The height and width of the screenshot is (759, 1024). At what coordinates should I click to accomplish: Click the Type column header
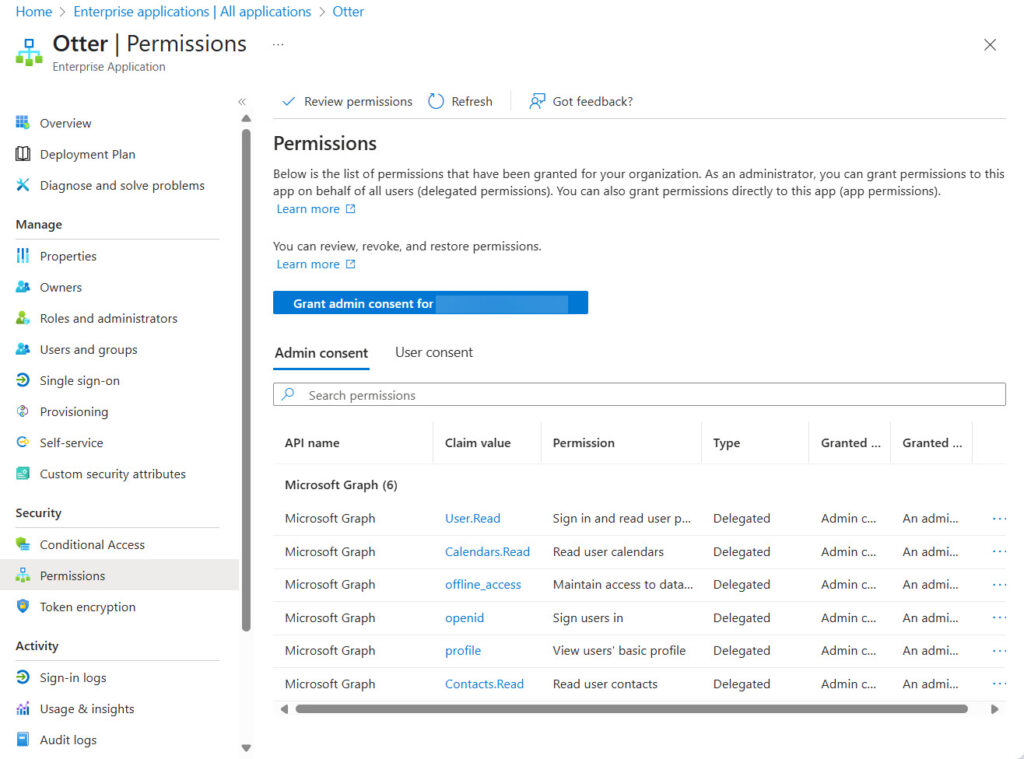coord(727,443)
